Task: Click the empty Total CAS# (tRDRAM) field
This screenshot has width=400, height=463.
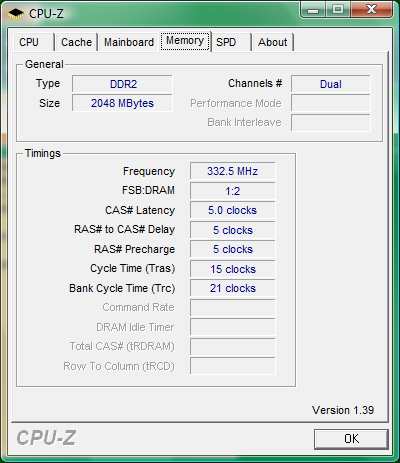Action: [233, 347]
